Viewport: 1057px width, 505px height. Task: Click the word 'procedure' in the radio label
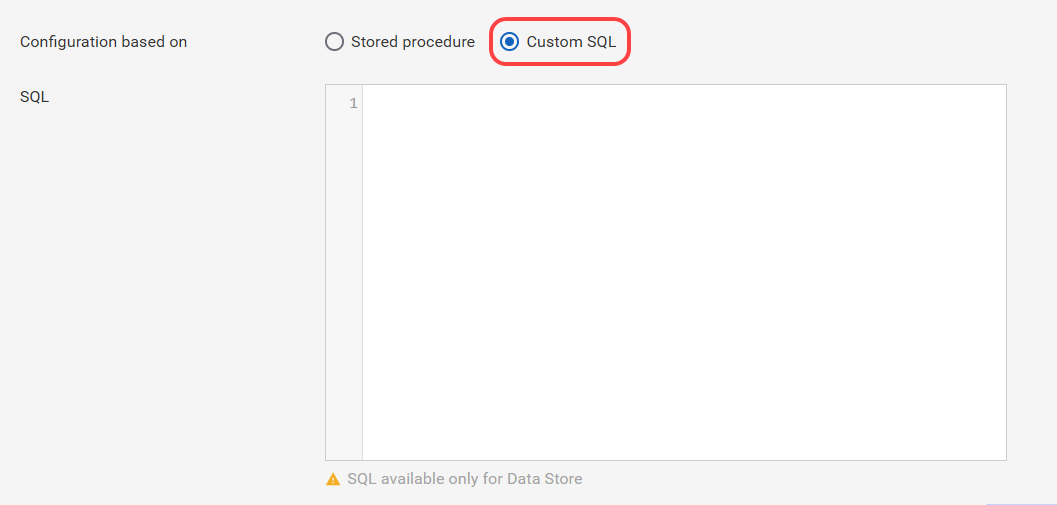click(x=439, y=42)
